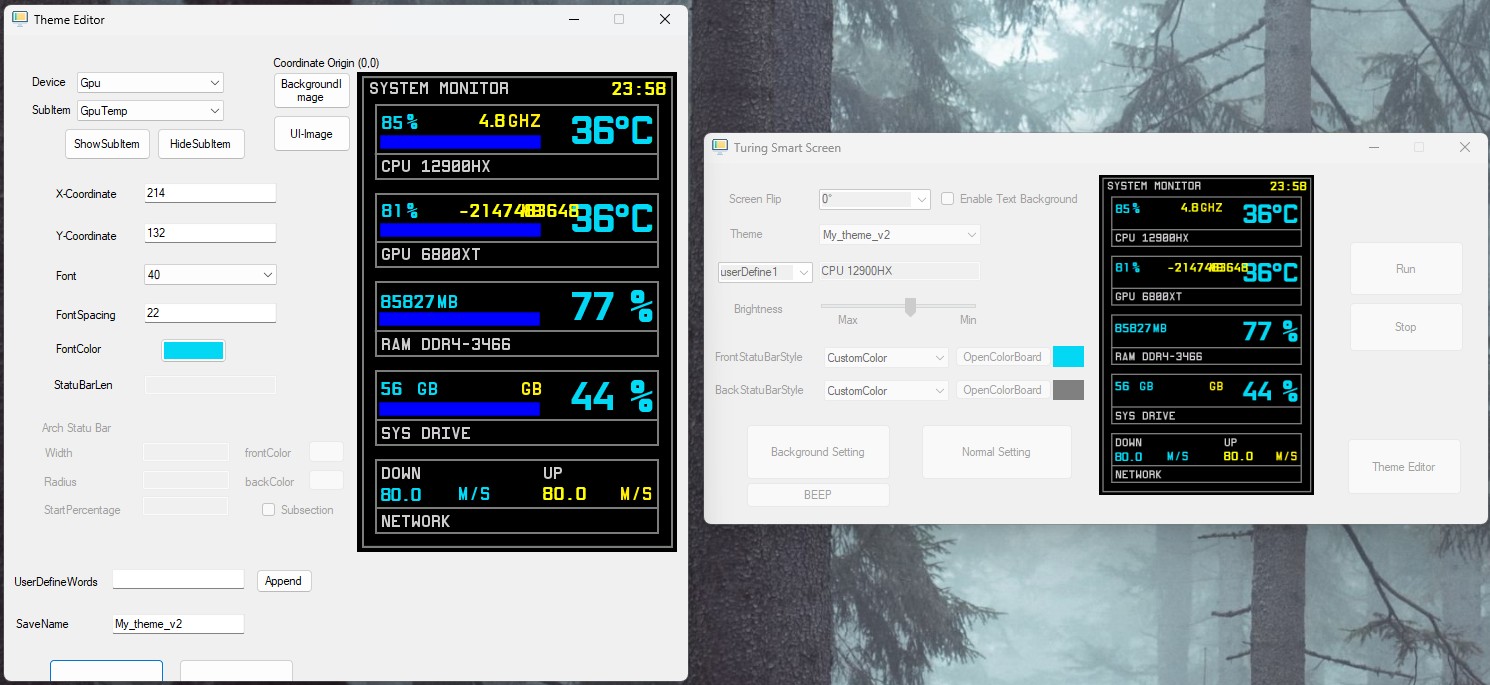Click the UI-Image button
This screenshot has width=1490, height=685.
tap(311, 133)
